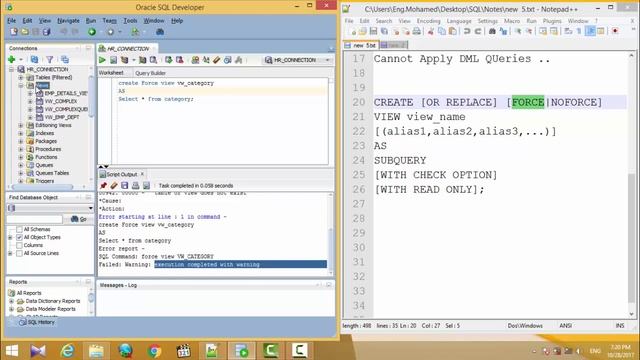Select the VW_EMP_DEPT view
This screenshot has width=640, height=360.
62,117
